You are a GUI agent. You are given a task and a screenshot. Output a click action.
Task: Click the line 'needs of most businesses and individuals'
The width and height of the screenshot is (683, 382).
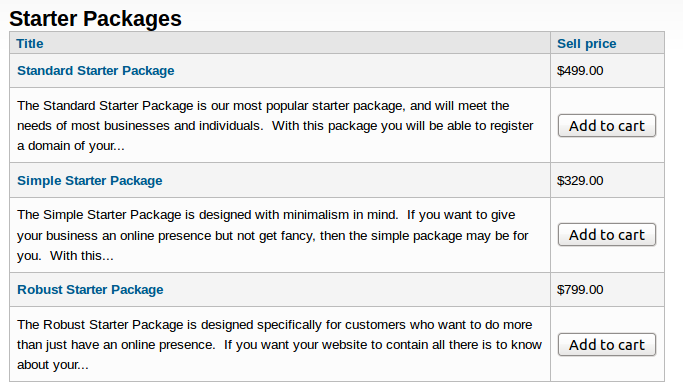(140, 126)
